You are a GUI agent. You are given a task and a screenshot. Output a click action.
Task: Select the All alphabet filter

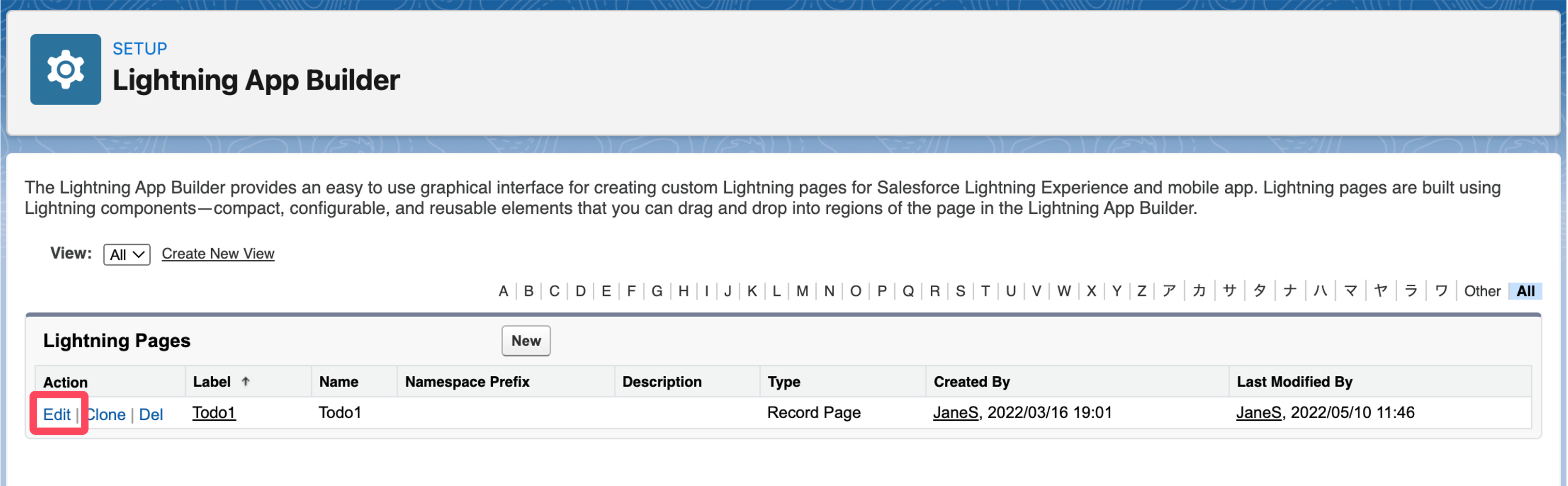(x=1525, y=291)
